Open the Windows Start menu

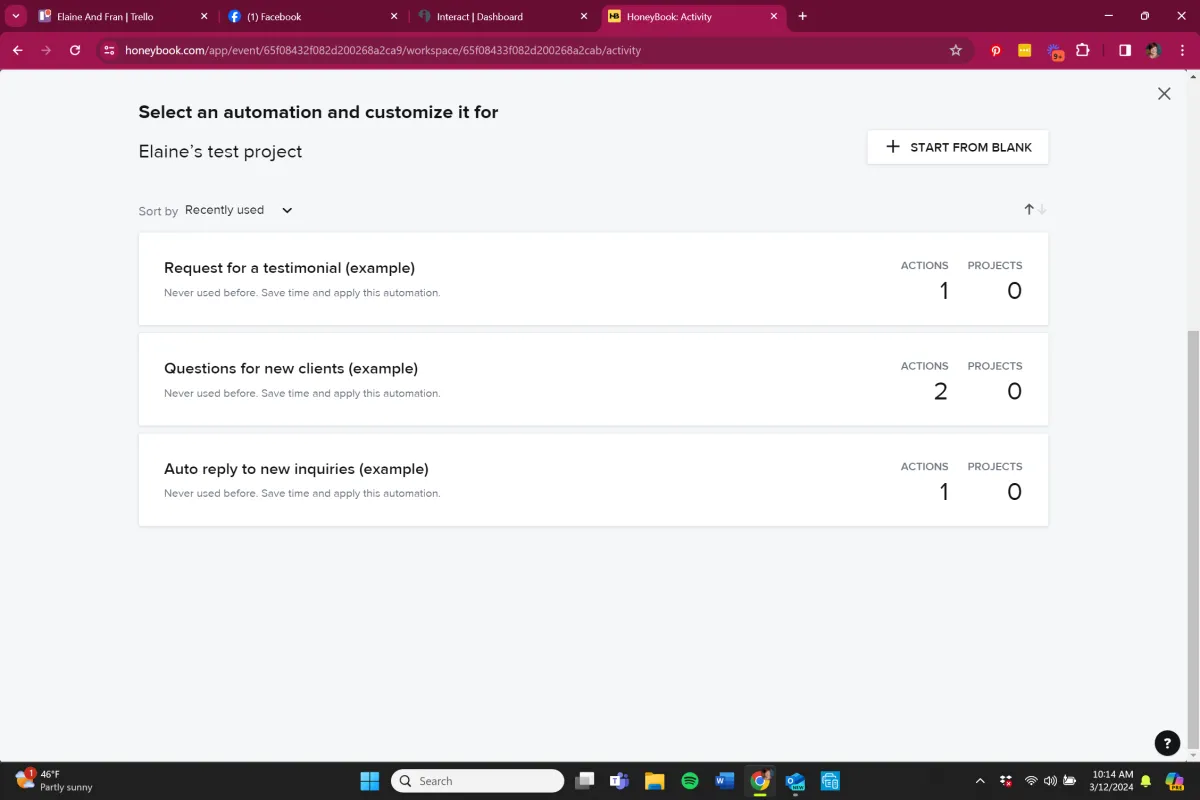(369, 781)
